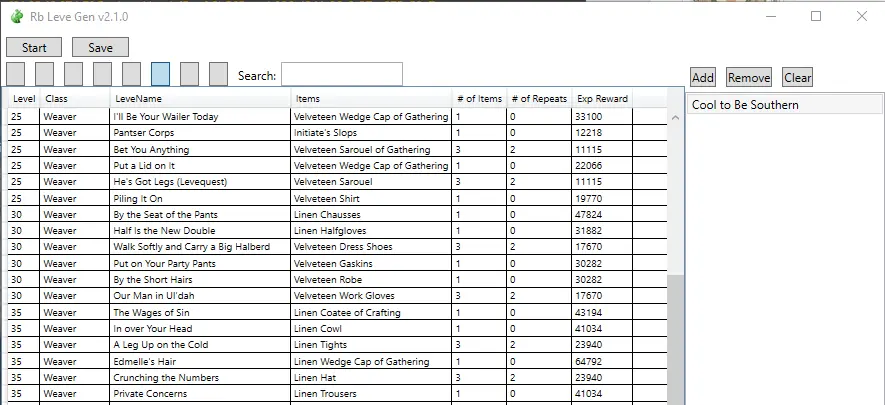The image size is (885, 405).
Task: Click the Linen Tights item cell
Action: pos(371,345)
